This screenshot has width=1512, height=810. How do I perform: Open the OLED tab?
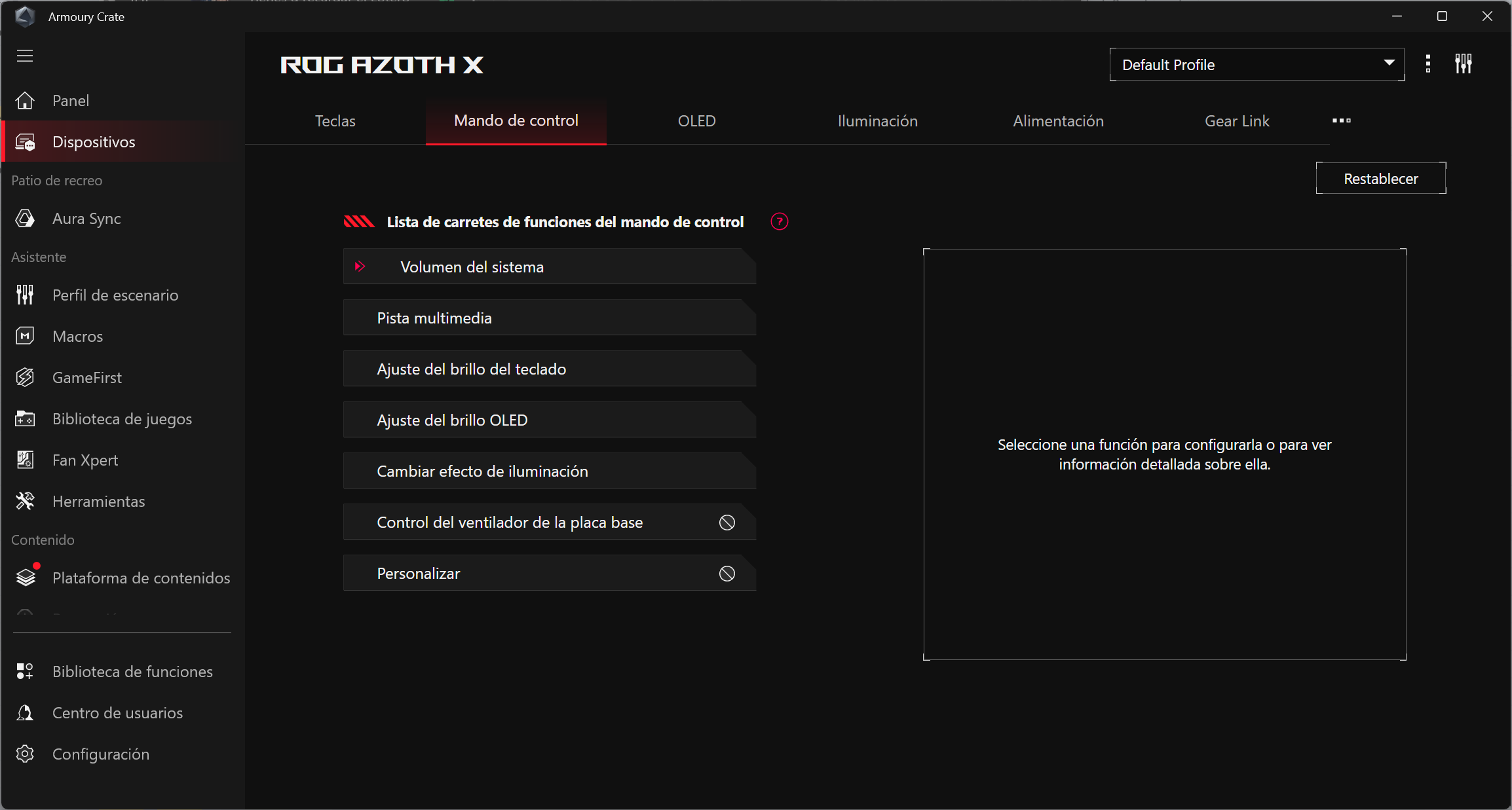pyautogui.click(x=697, y=121)
